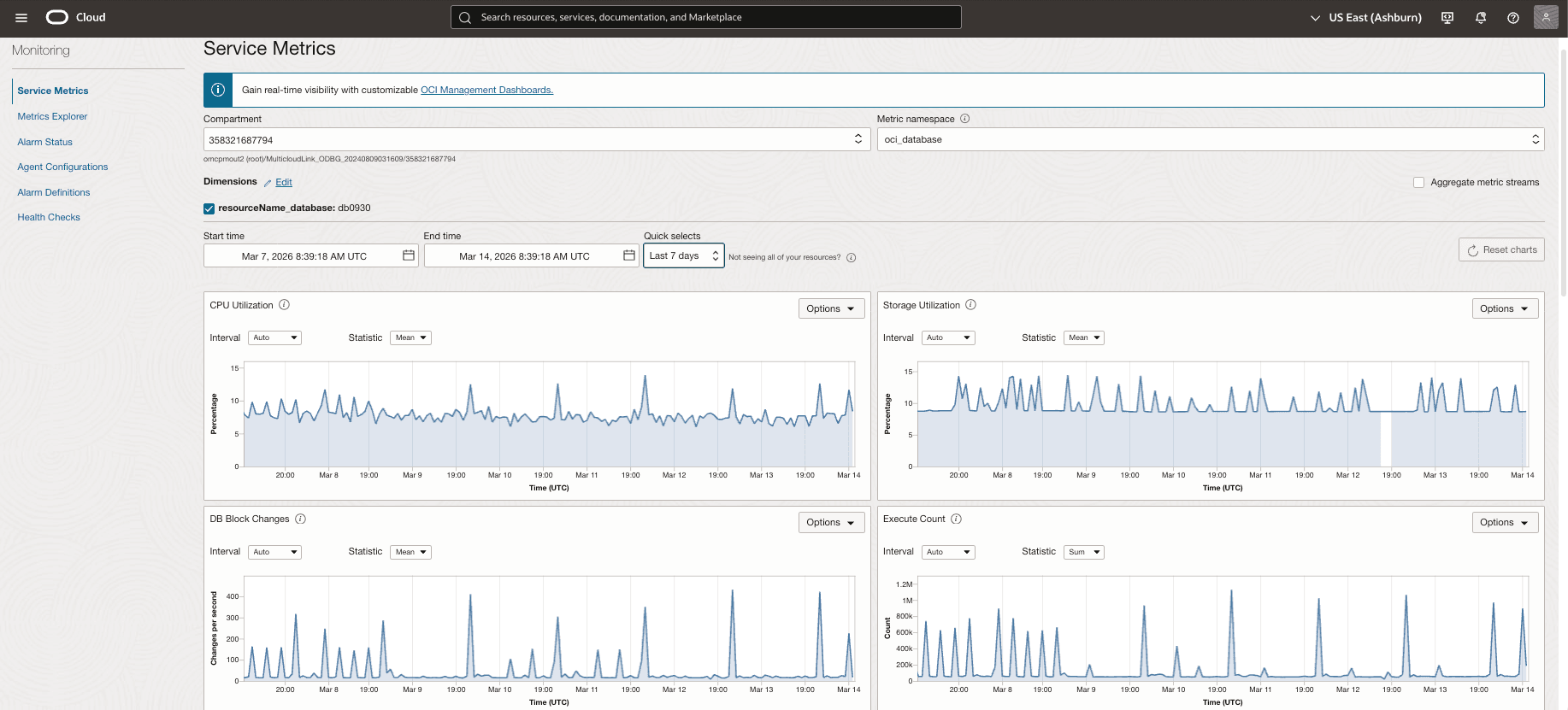Image resolution: width=1568 pixels, height=710 pixels.
Task: Open the help question mark menu
Action: pyautogui.click(x=1513, y=17)
